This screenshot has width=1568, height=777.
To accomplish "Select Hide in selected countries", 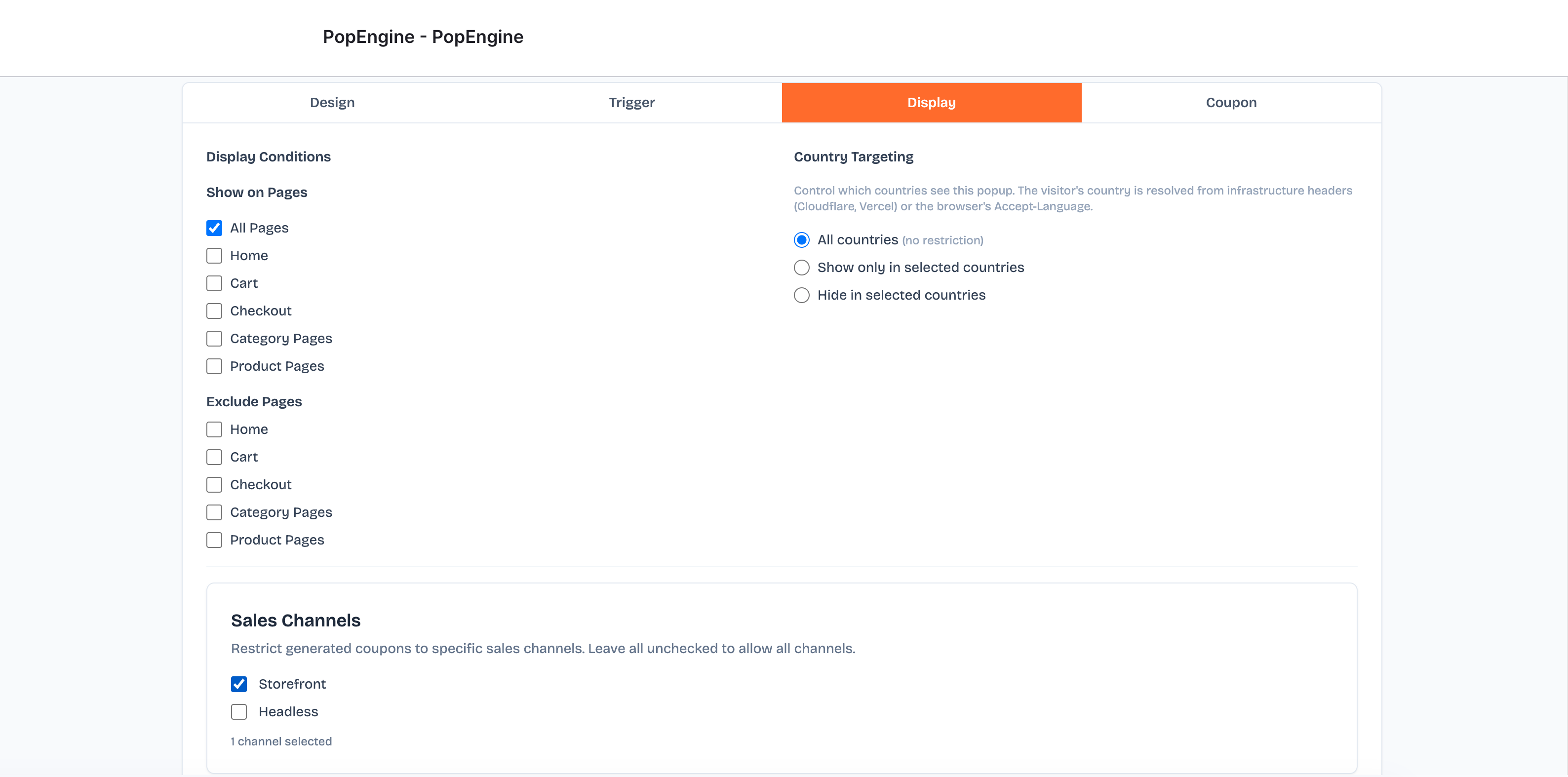I will tap(802, 295).
